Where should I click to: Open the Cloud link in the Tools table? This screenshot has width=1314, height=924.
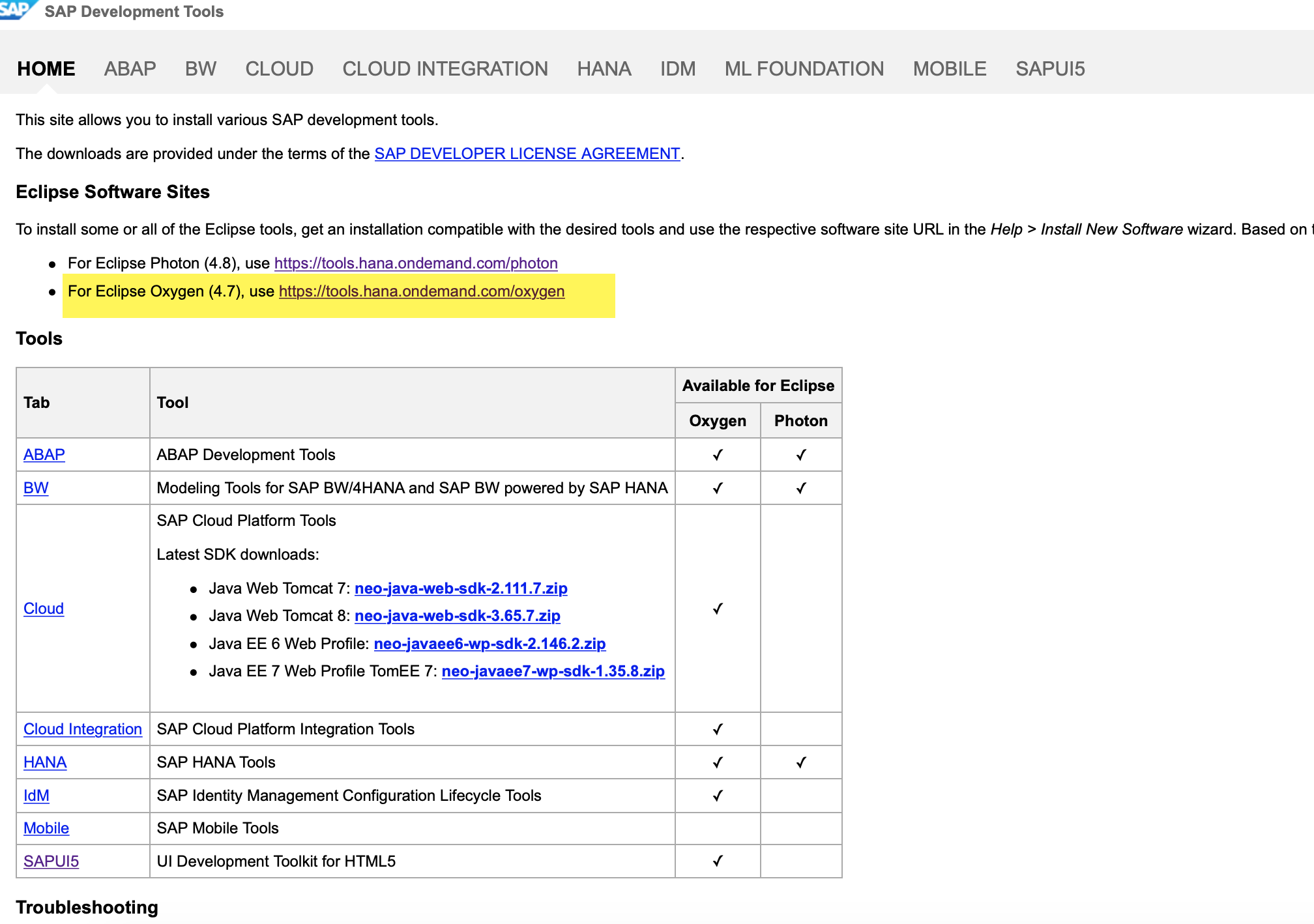(x=44, y=609)
